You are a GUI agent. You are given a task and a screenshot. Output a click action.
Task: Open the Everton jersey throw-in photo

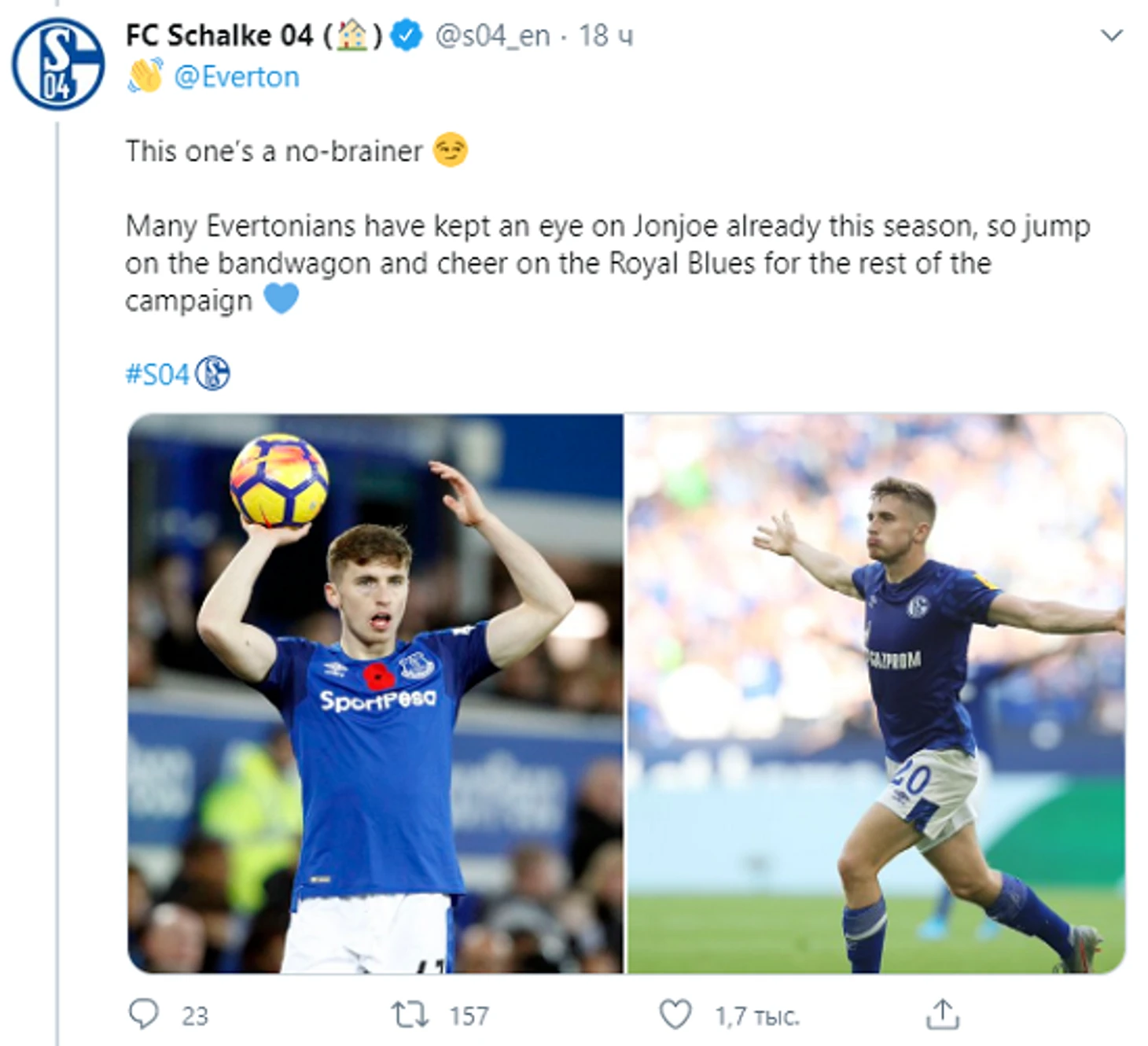click(376, 694)
